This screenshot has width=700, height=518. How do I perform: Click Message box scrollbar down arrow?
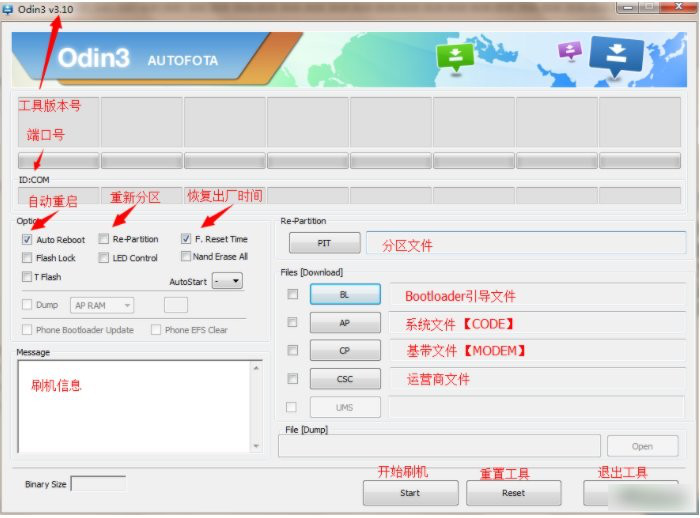(x=256, y=446)
